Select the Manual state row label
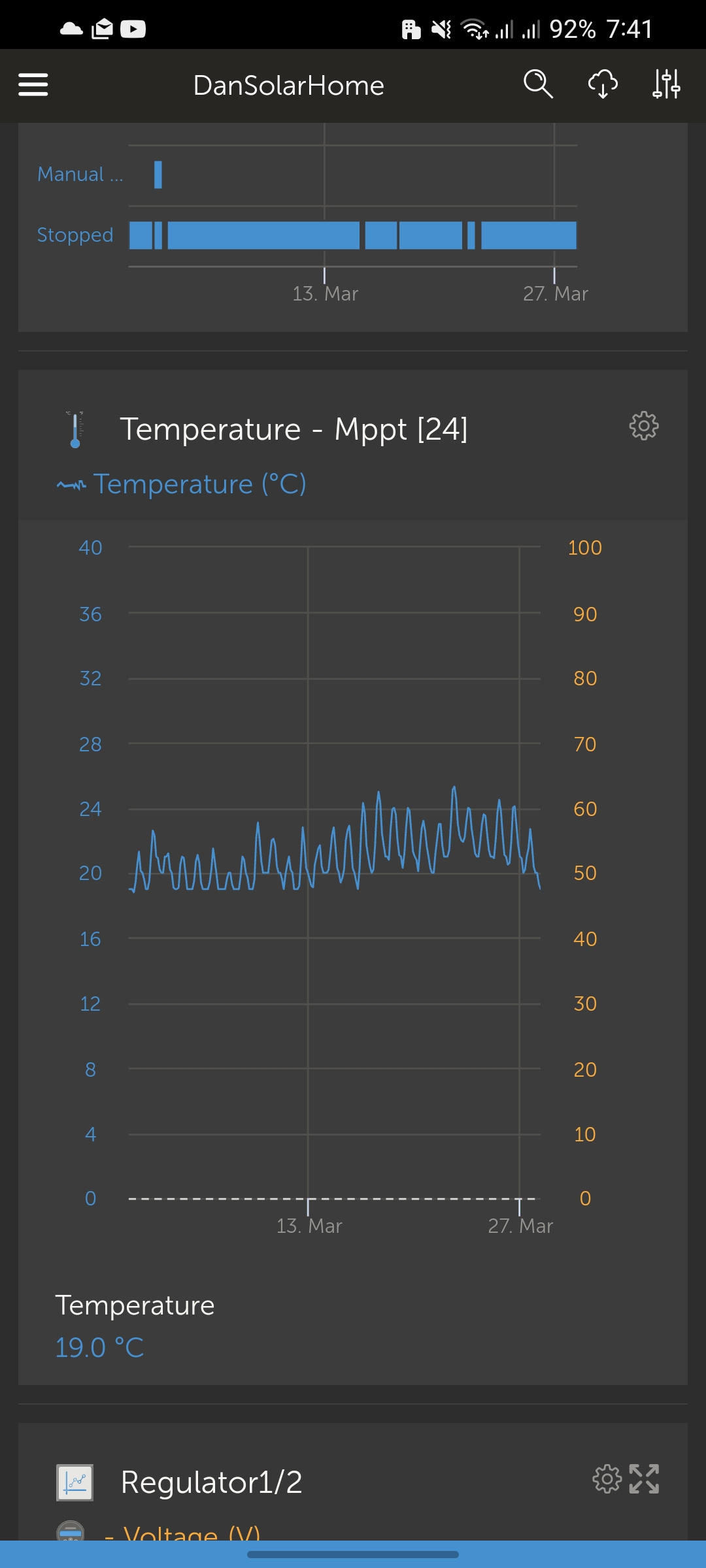This screenshot has width=706, height=1568. click(x=80, y=174)
